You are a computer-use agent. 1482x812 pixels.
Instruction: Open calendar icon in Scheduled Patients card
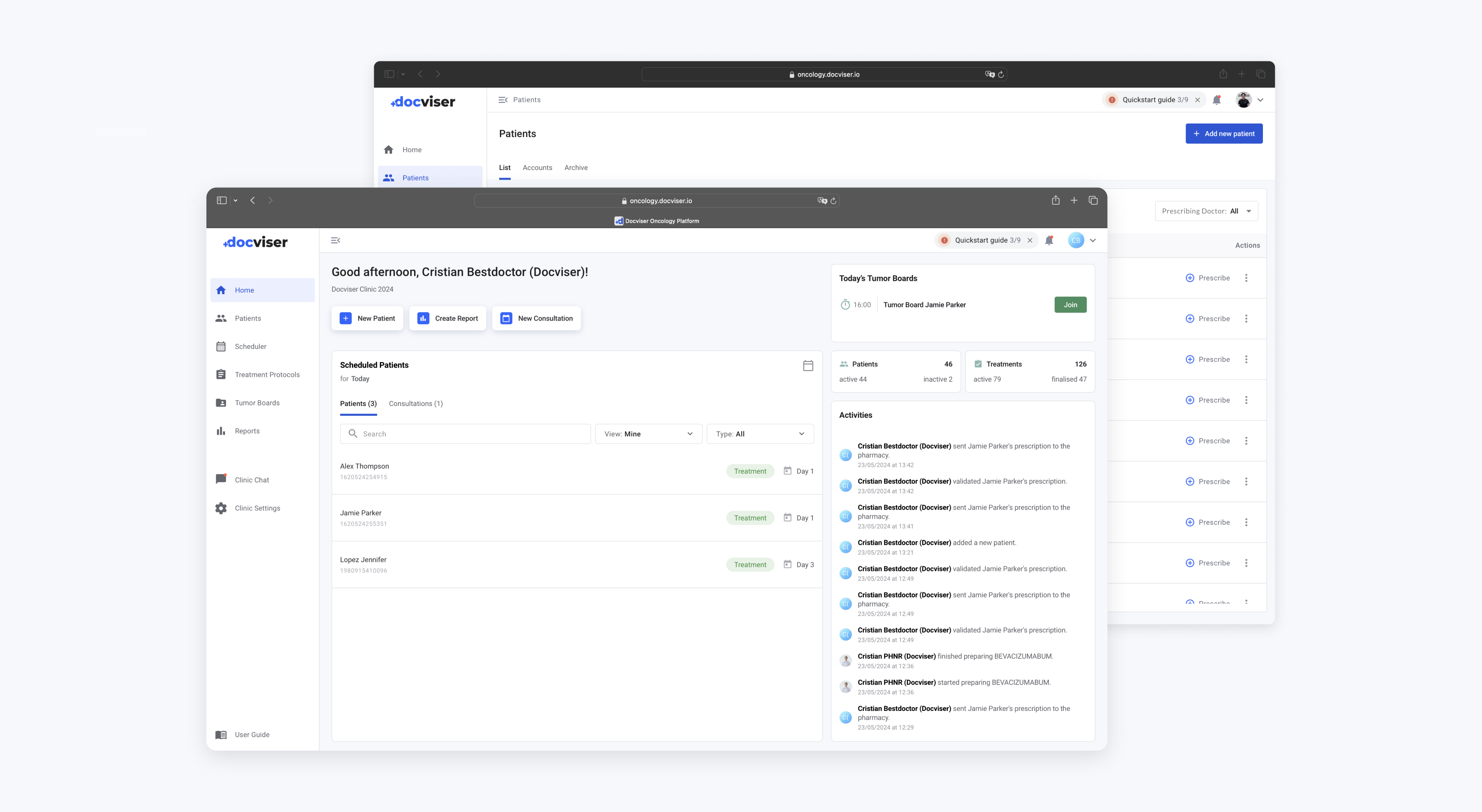click(808, 365)
